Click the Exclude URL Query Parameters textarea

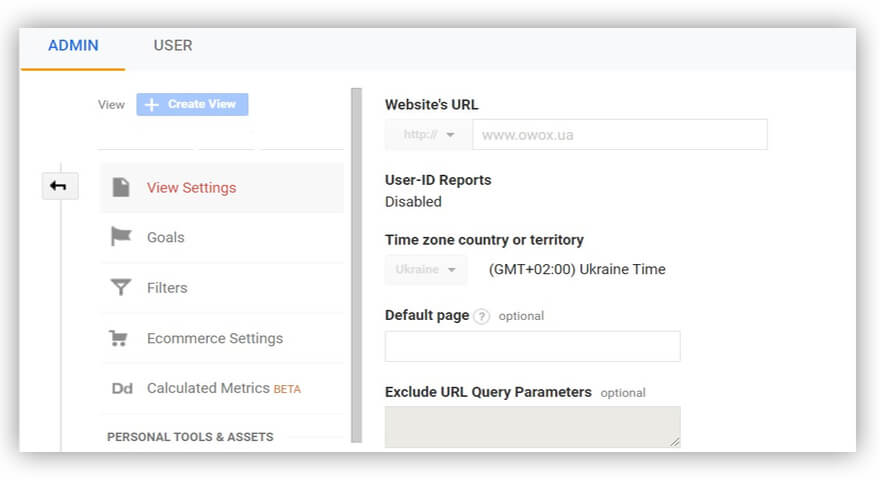532,426
